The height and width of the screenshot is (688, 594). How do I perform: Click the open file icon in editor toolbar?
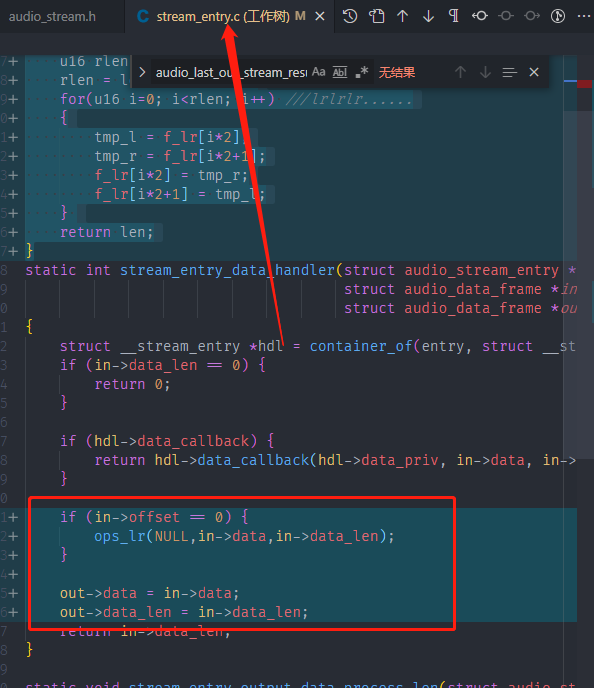click(x=376, y=16)
